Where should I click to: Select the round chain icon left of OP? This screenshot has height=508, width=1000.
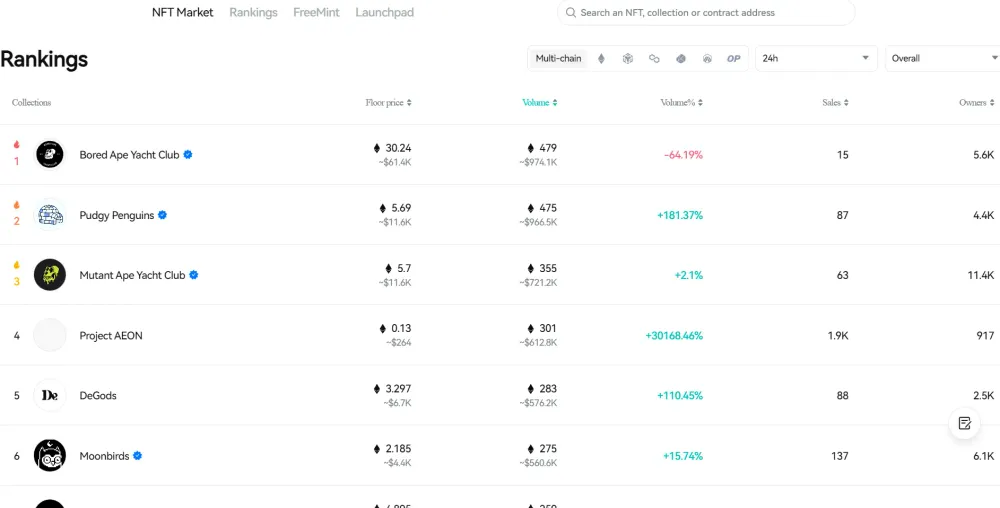(707, 59)
